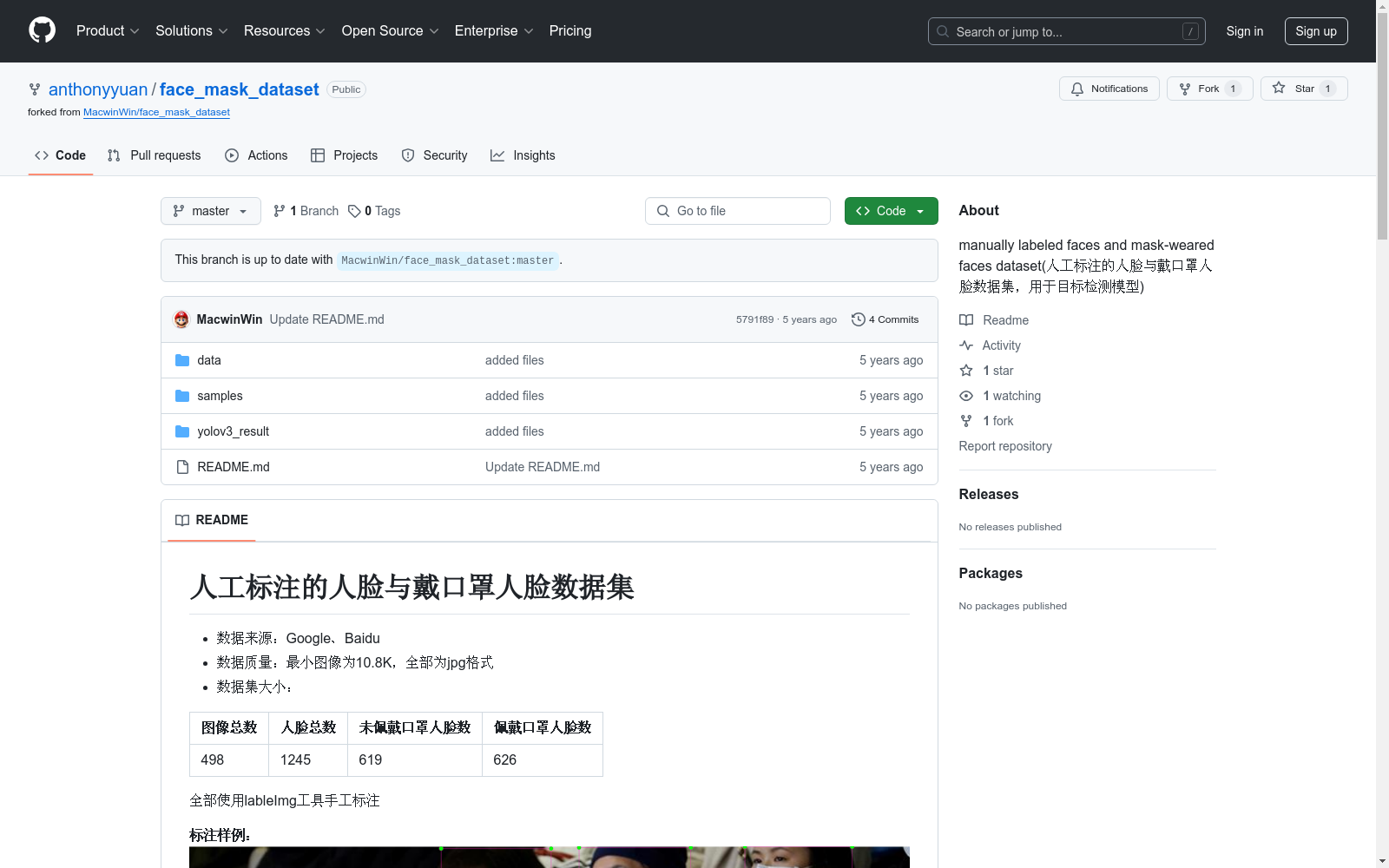Focus the Search or jump to field
Screen dimensions: 1389x868
point(1067,31)
